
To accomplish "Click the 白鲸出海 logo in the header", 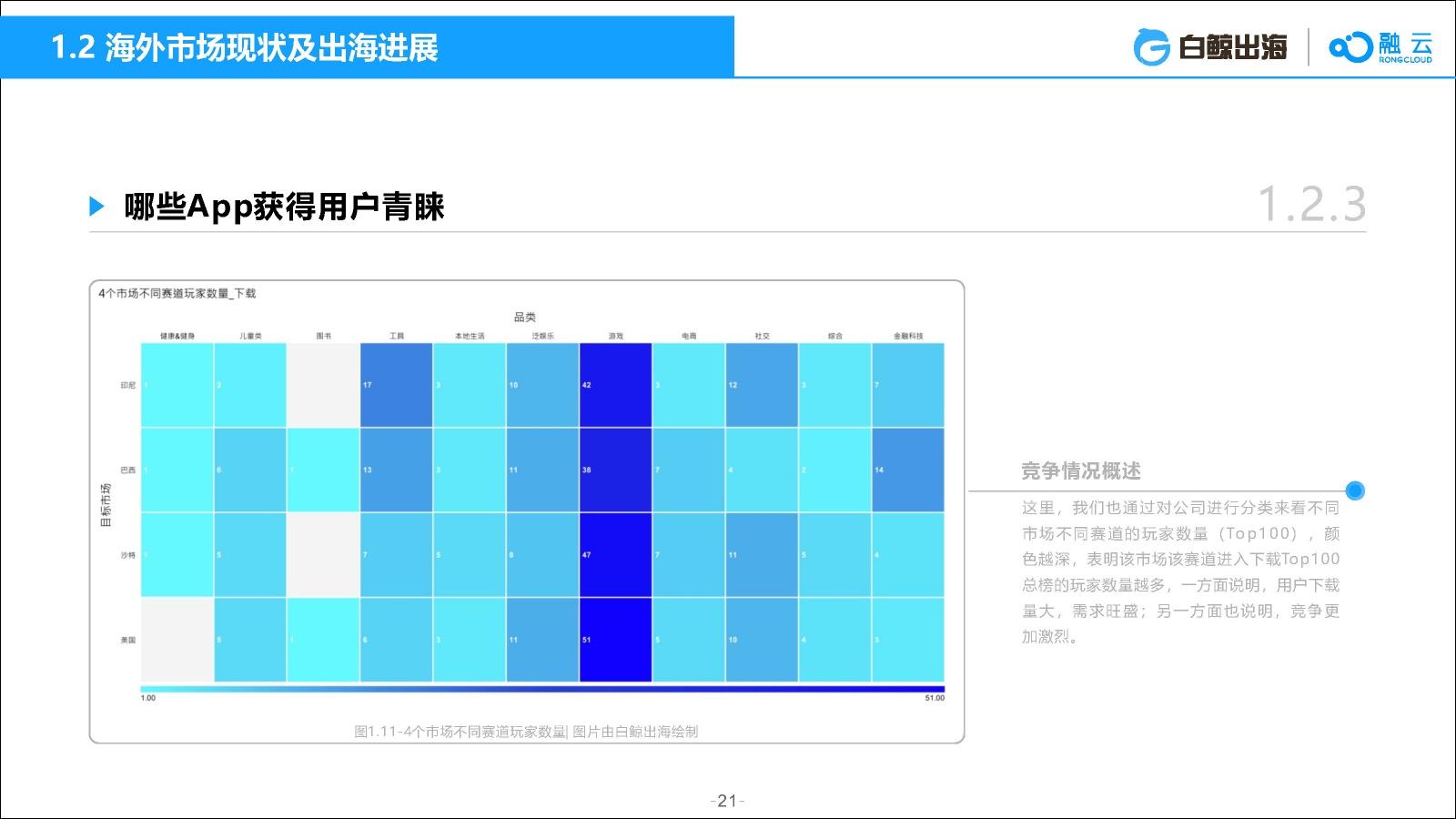I will coord(1210,47).
